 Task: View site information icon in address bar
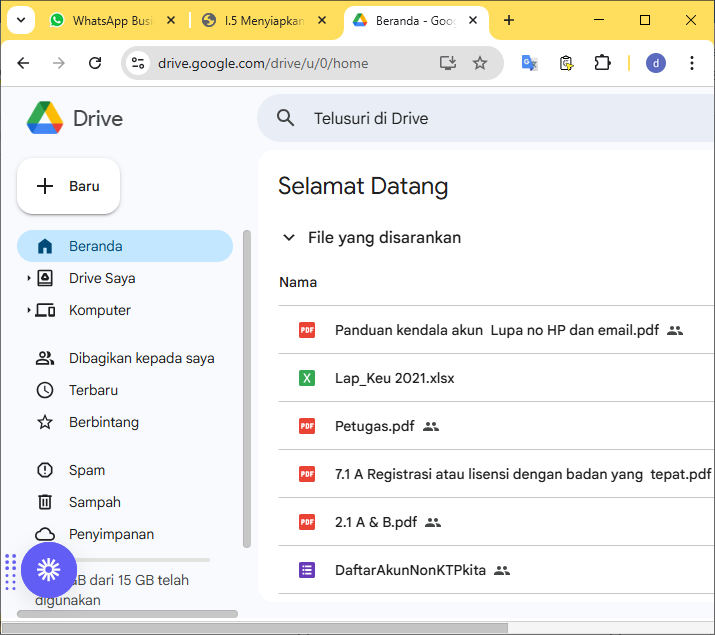click(138, 63)
